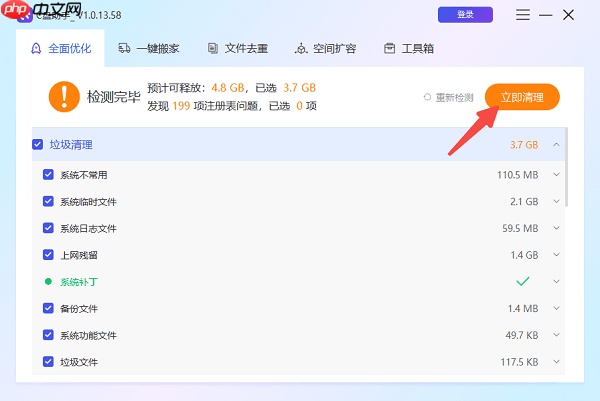Click the 重新检测 rescan link

448,98
